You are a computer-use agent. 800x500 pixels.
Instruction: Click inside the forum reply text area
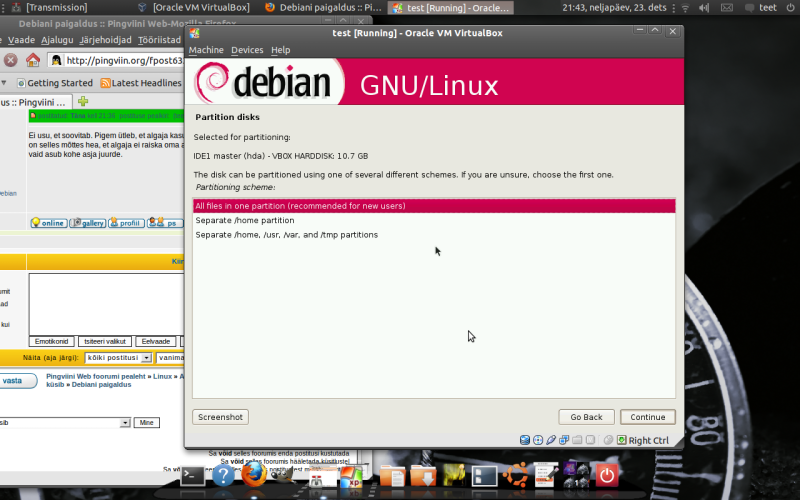coord(106,304)
